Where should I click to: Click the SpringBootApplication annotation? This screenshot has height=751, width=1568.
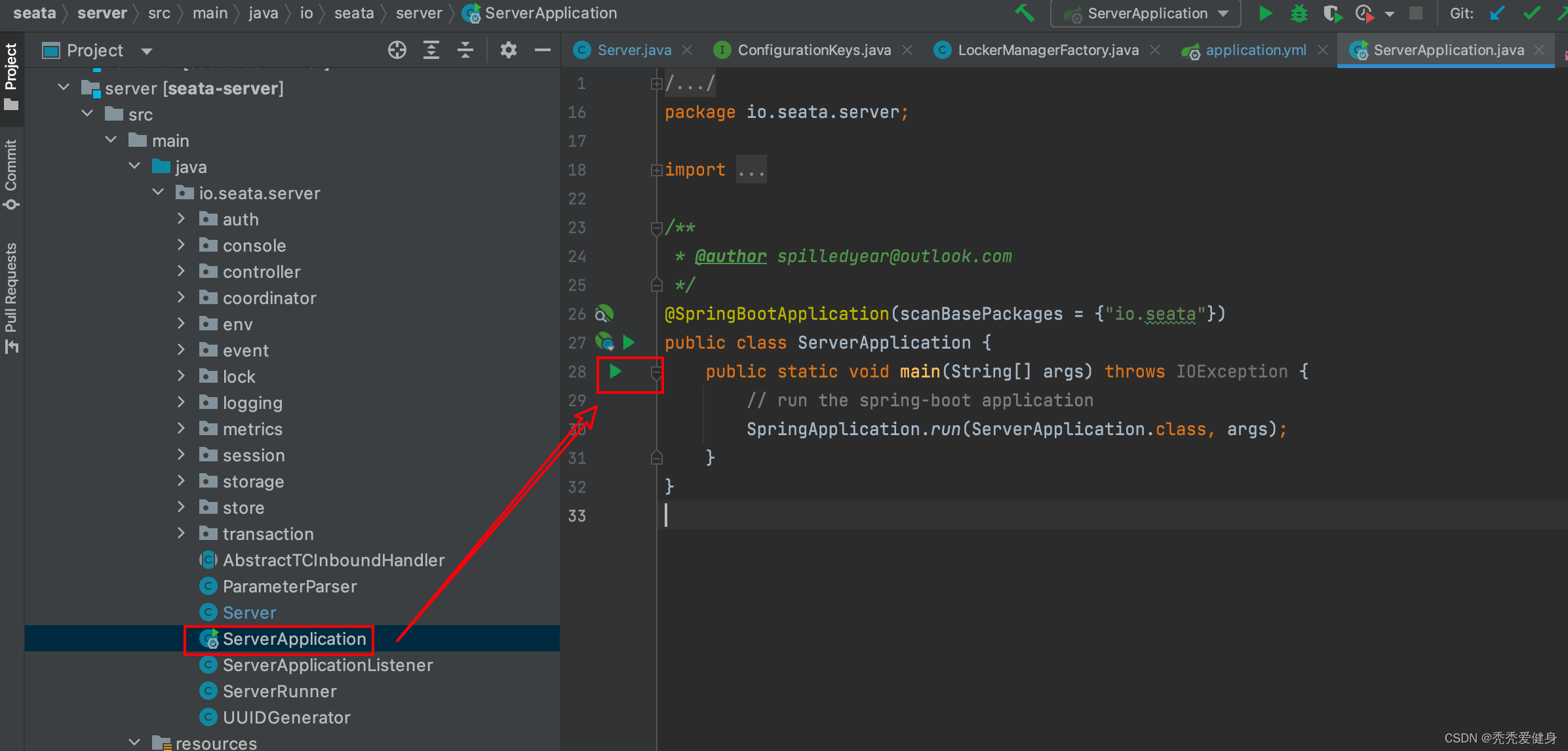tap(776, 314)
